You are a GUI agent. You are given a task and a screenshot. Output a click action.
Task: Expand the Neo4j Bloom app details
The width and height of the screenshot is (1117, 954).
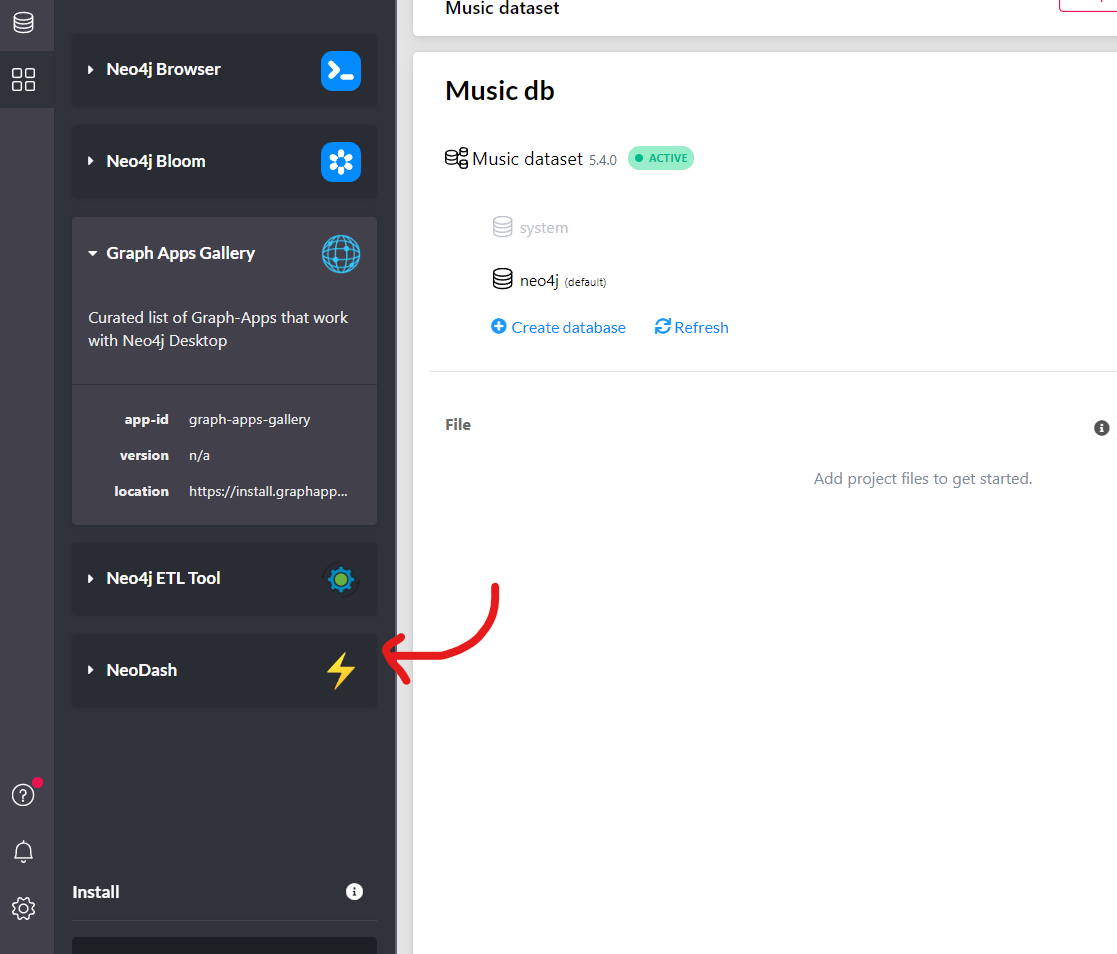(x=92, y=161)
